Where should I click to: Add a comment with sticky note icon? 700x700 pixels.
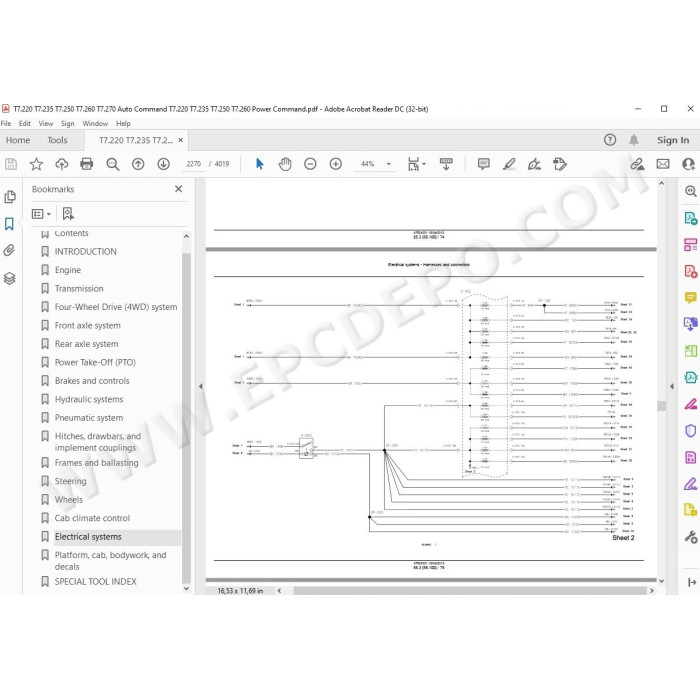point(483,164)
